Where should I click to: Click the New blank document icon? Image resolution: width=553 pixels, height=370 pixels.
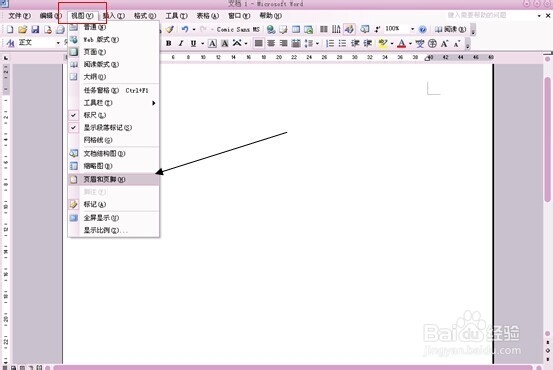tap(10, 30)
